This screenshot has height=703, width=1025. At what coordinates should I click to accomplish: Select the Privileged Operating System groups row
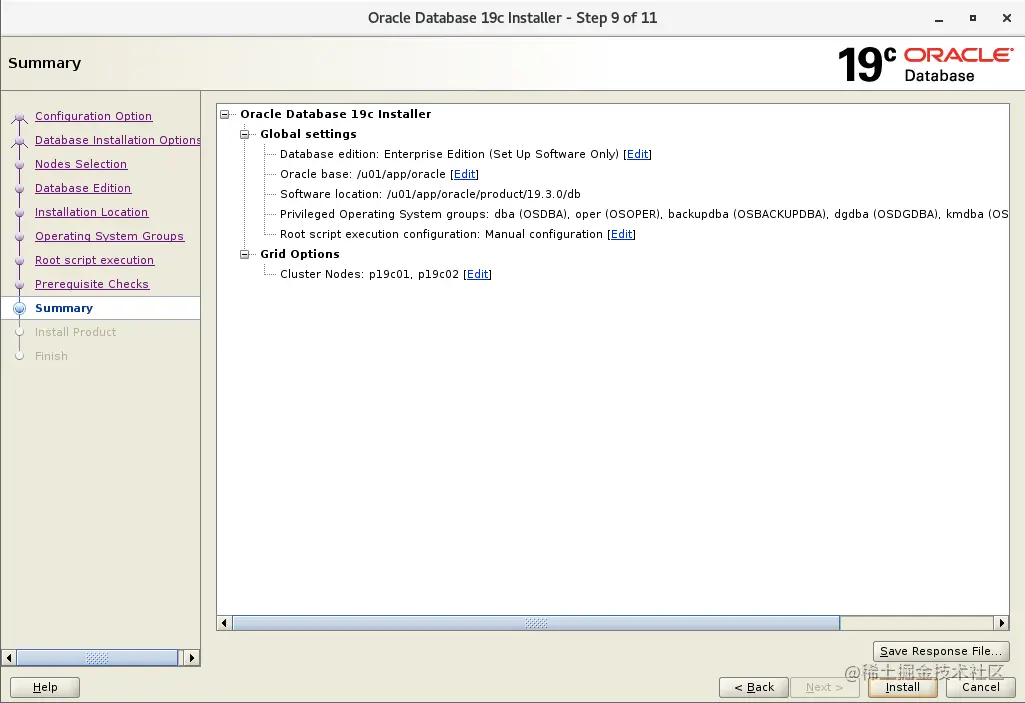pyautogui.click(x=644, y=214)
